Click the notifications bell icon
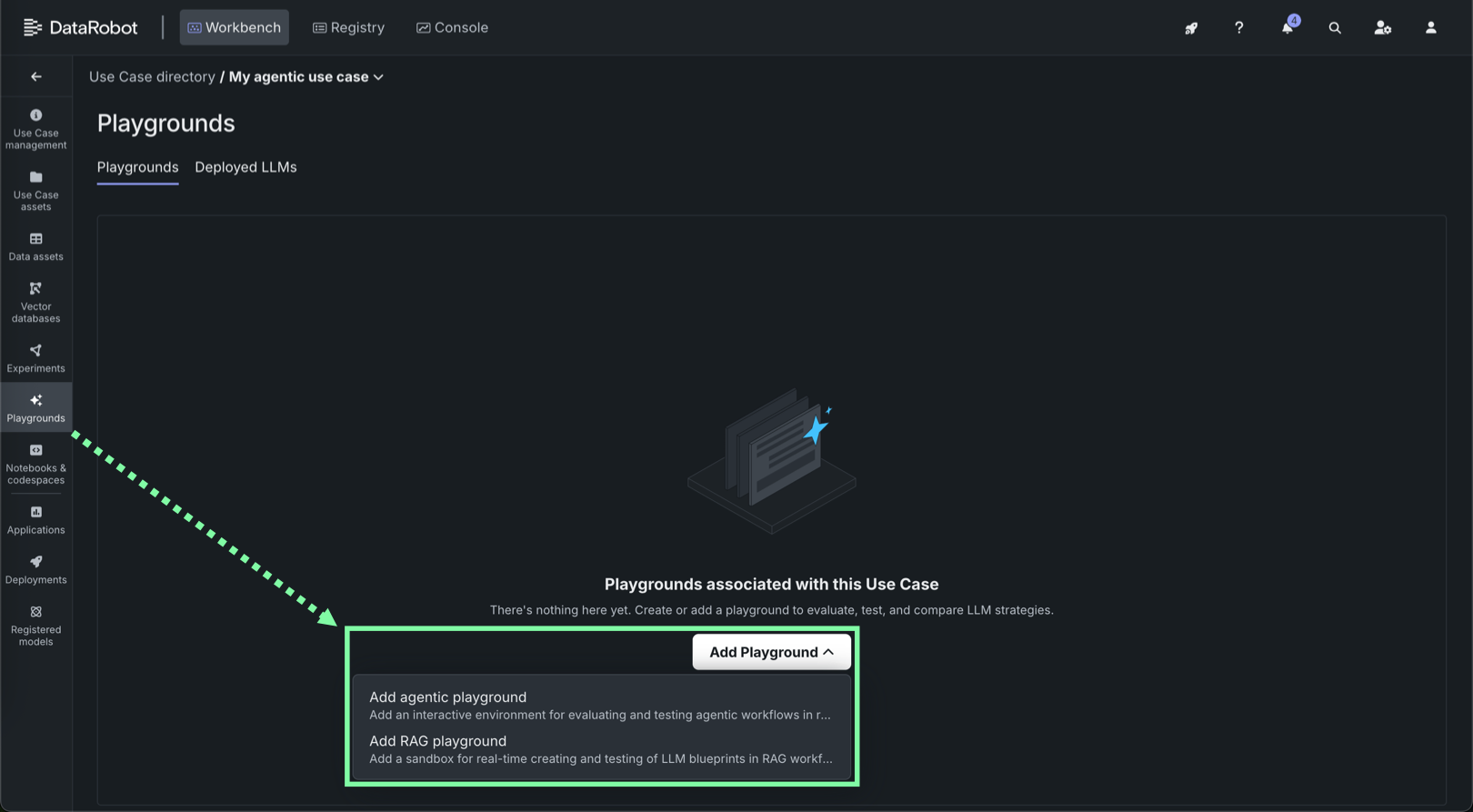The height and width of the screenshot is (812, 1473). pyautogui.click(x=1287, y=28)
